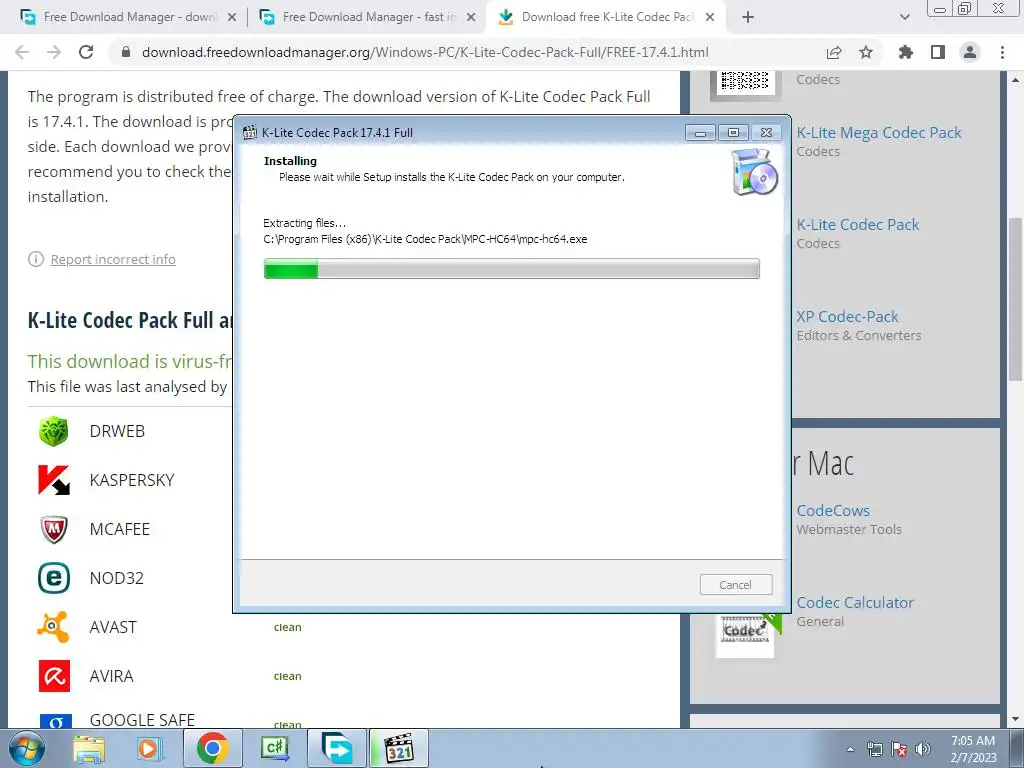Click the K-Lite installer title icon

(x=249, y=133)
